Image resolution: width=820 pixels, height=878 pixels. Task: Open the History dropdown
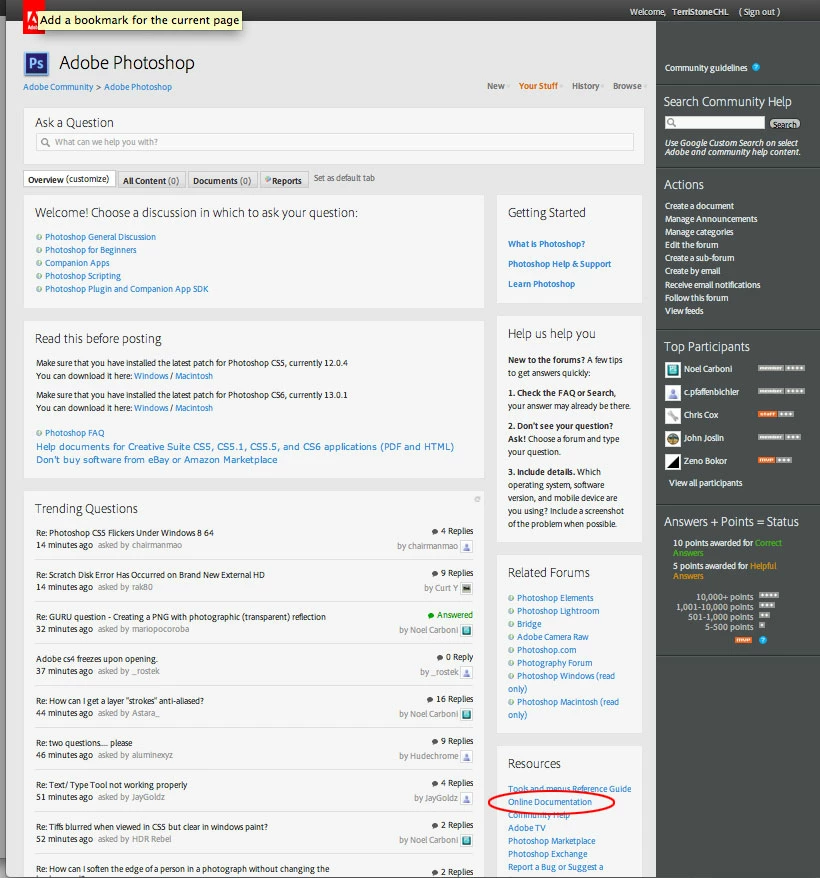tap(587, 86)
